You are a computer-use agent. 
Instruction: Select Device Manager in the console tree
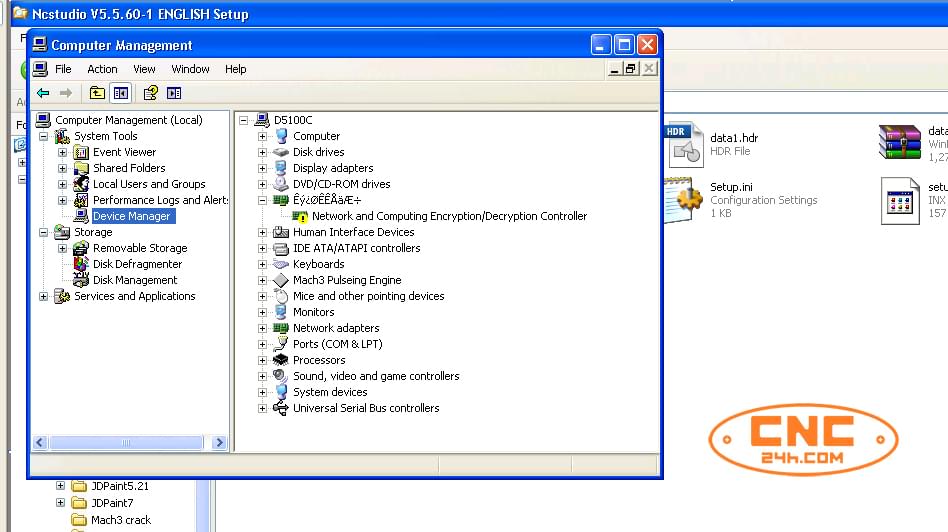click(x=132, y=216)
